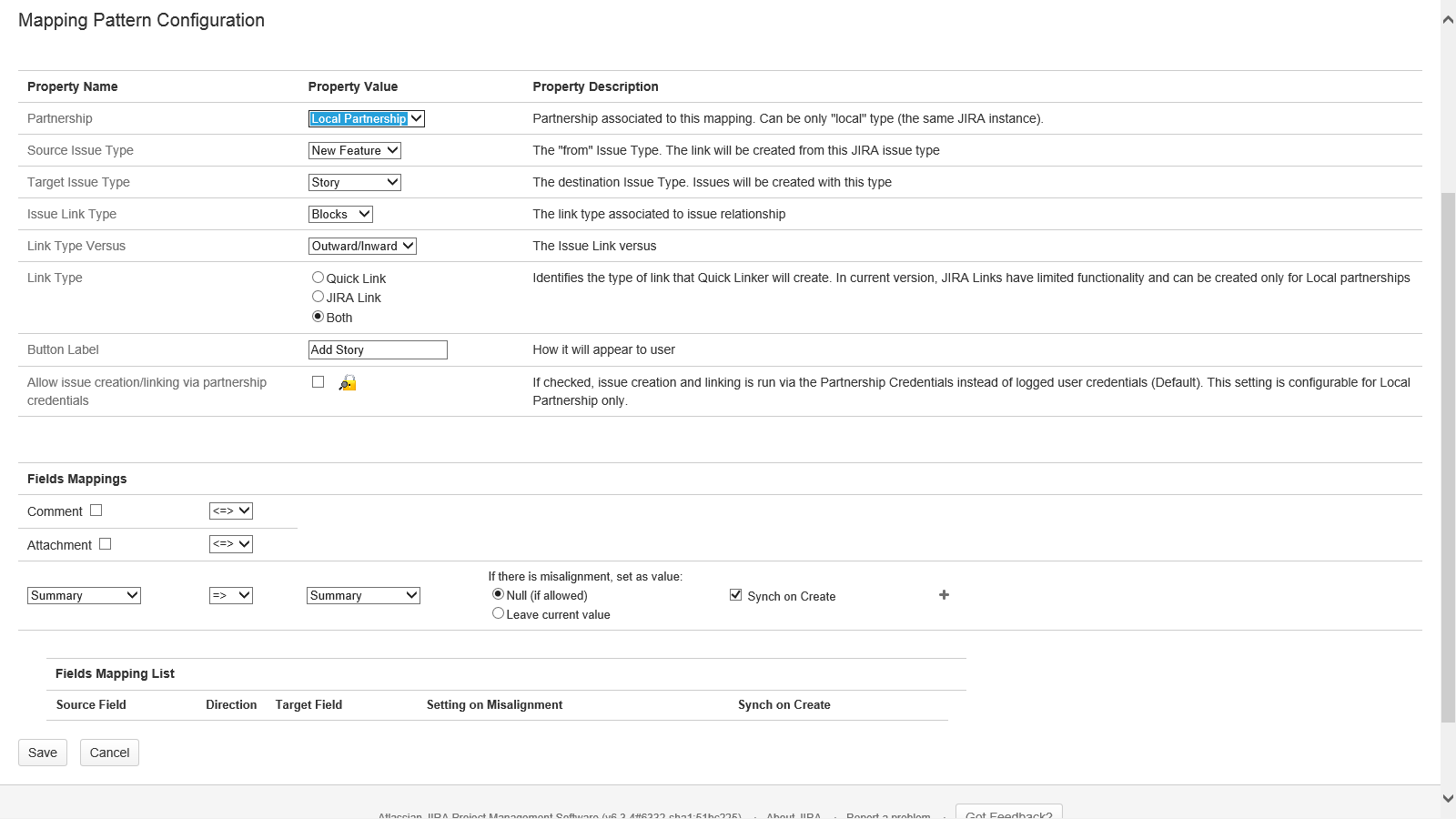Viewport: 1456px width, 819px height.
Task: Open Blocks issue link type dropdown
Action: [340, 214]
